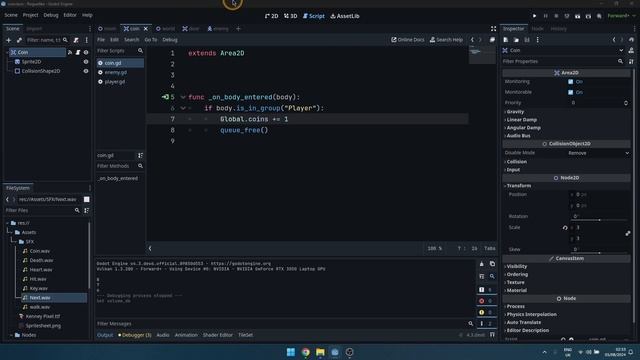Click signal connection icon on line 5
The height and width of the screenshot is (360, 640).
(165, 97)
